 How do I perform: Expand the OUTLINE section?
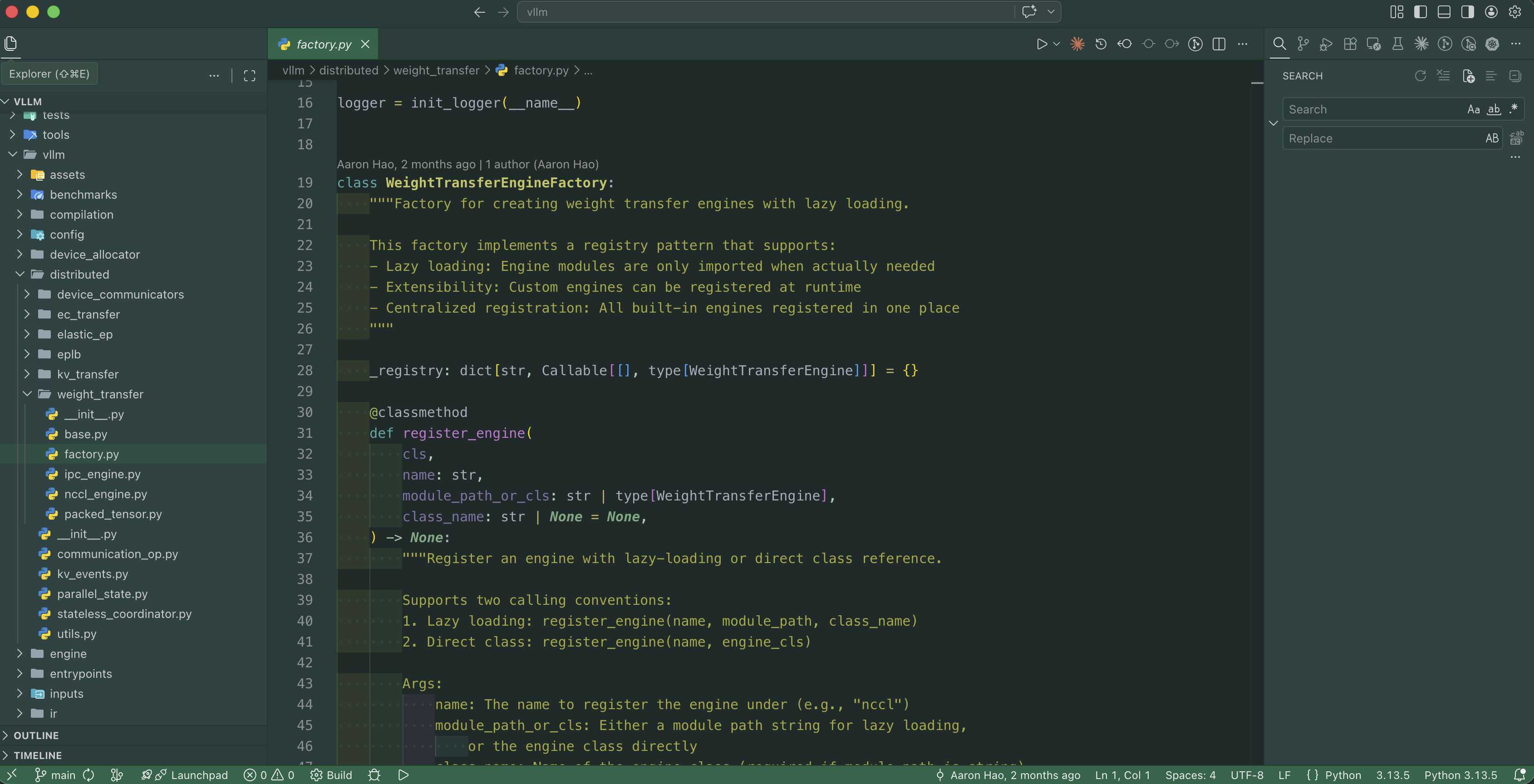coord(37,735)
